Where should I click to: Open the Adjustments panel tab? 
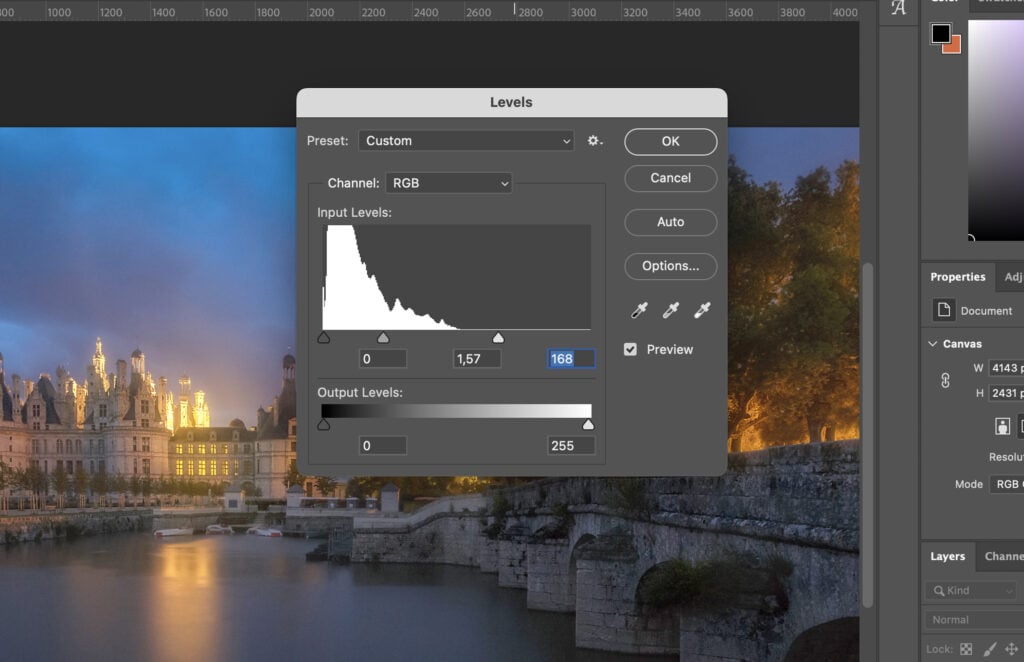point(1012,277)
